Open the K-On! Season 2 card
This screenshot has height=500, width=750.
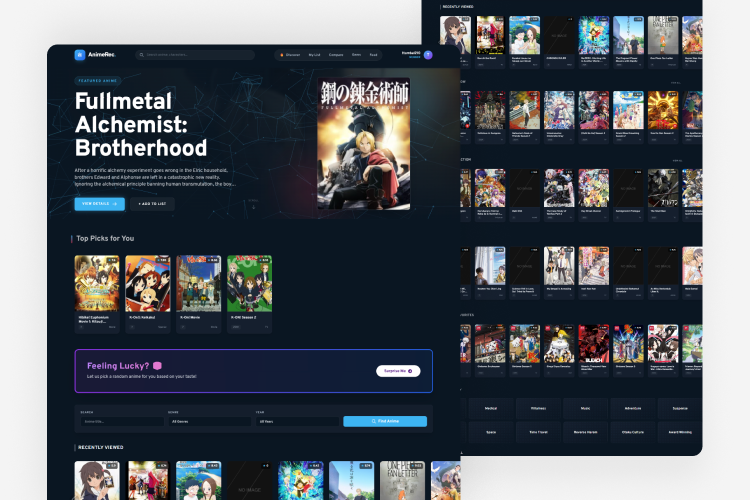pyautogui.click(x=250, y=294)
